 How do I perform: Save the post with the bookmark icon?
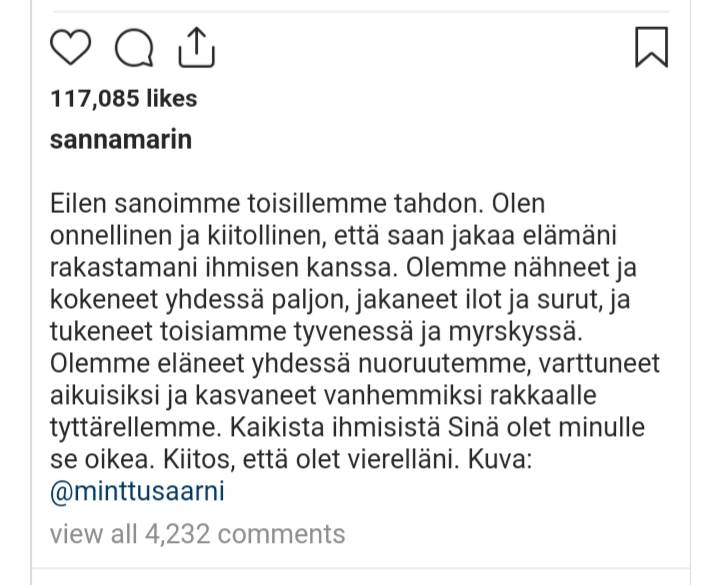point(651,47)
